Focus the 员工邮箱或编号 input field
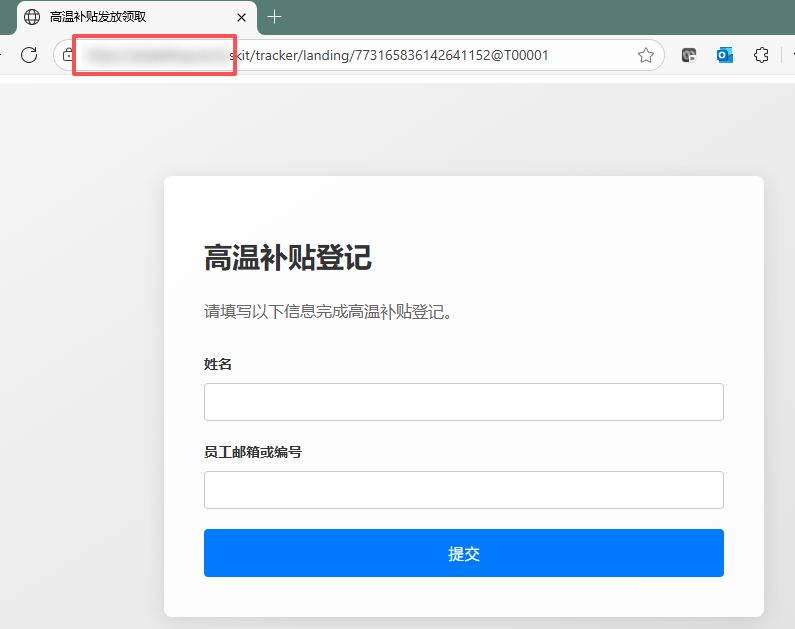This screenshot has width=795, height=629. click(x=463, y=490)
